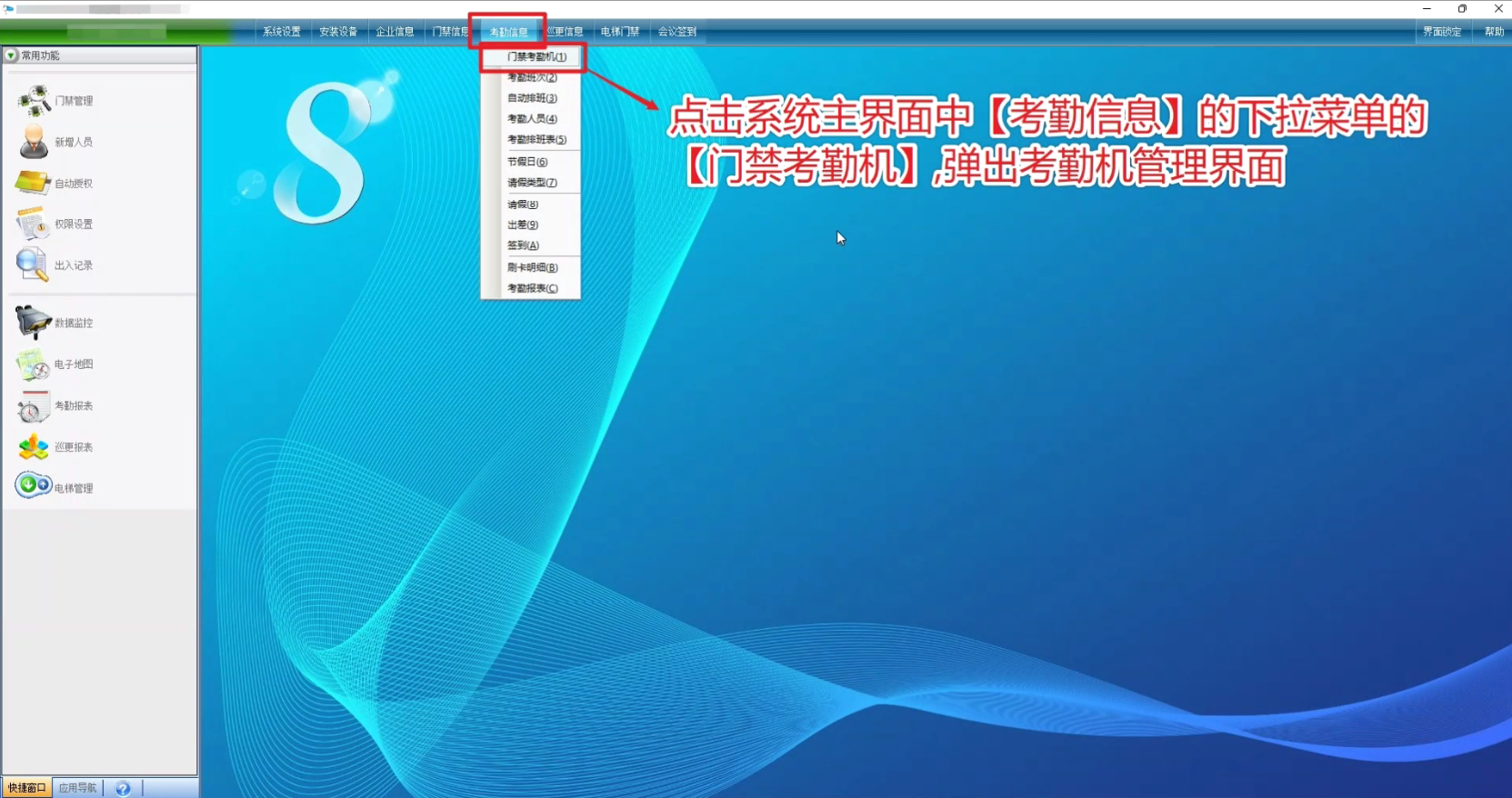
Task: Open the 巡更报表 patrol report icon
Action: [33, 447]
